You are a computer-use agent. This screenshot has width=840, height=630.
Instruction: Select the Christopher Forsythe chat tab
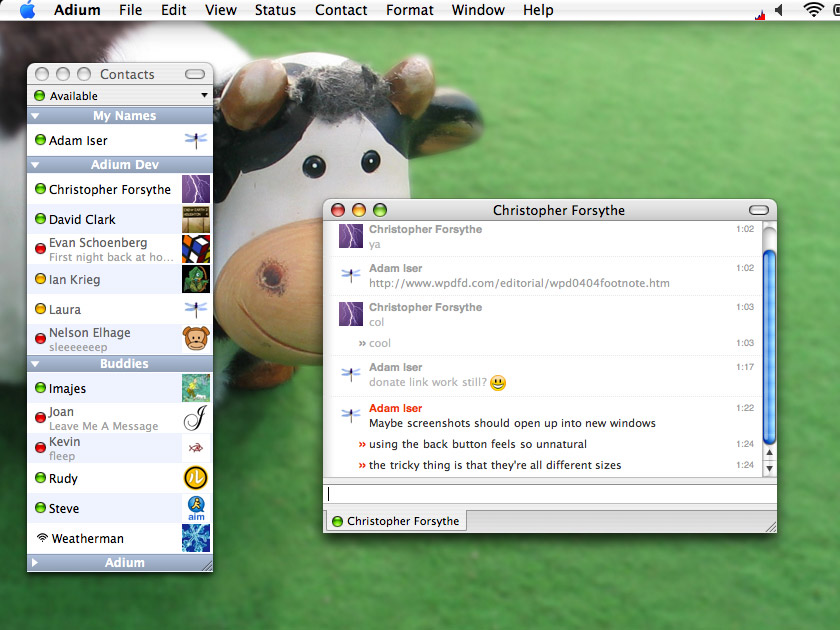[396, 521]
